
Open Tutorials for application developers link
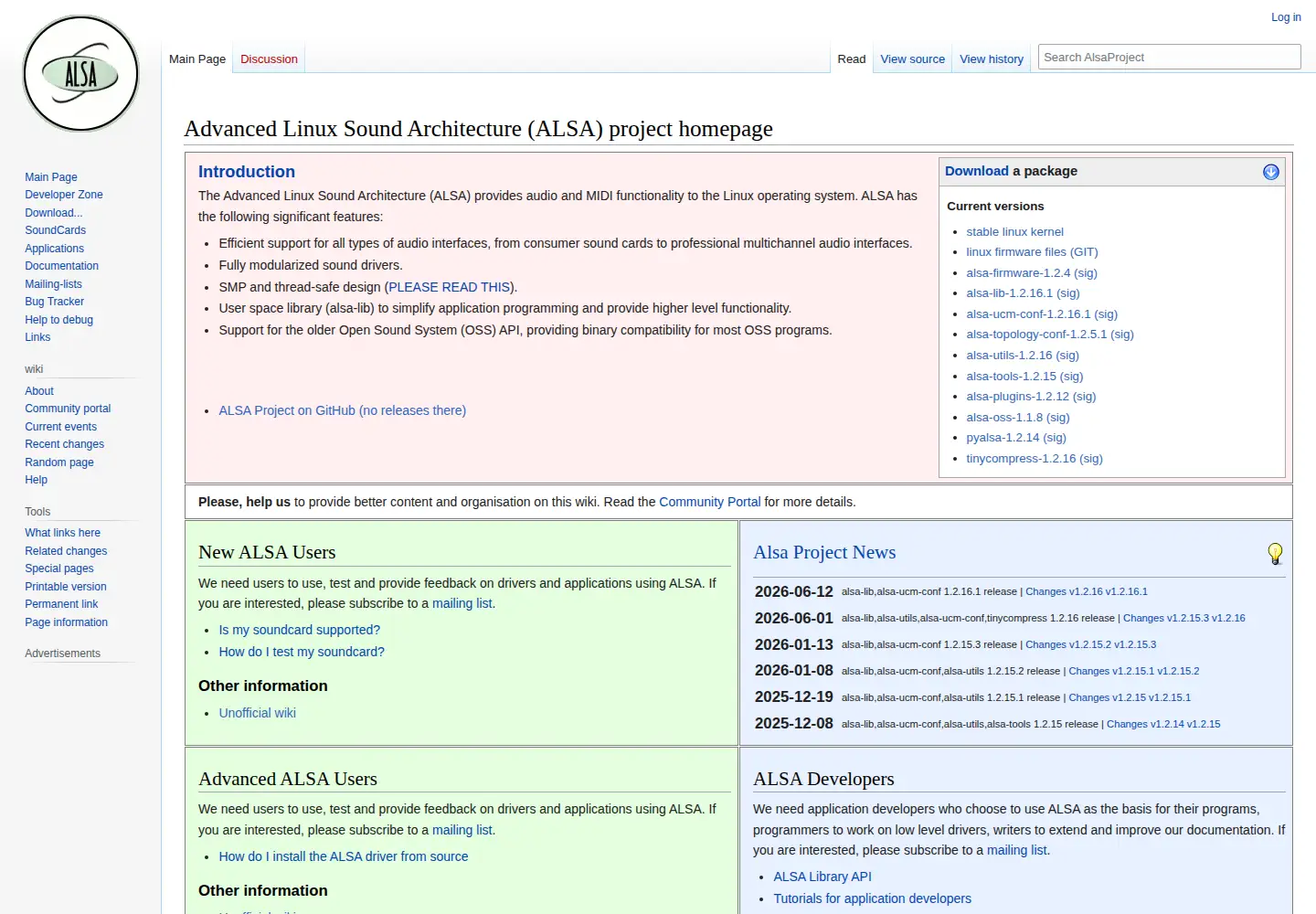point(872,898)
